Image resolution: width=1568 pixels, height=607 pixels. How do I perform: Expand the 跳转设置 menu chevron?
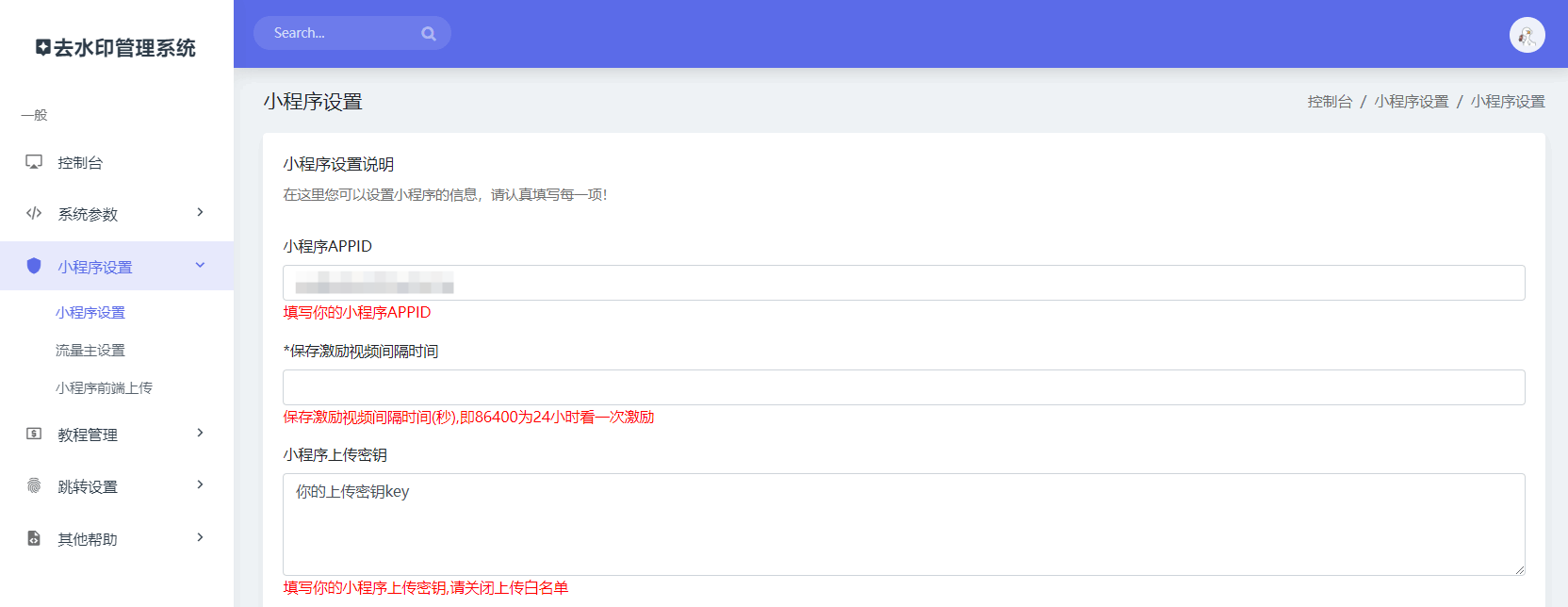(200, 484)
